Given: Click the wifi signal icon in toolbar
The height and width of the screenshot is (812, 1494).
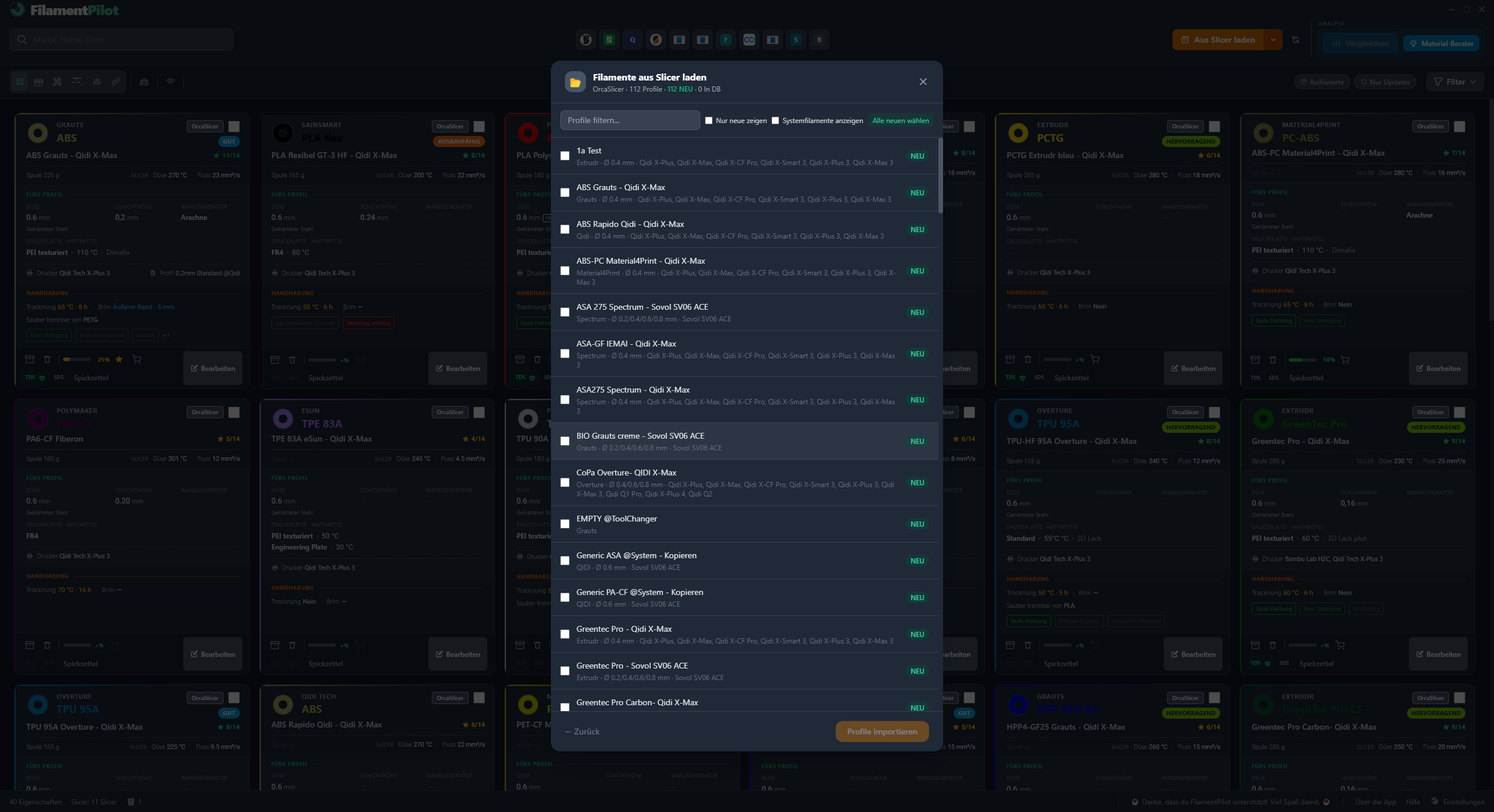Looking at the screenshot, I should coord(170,82).
